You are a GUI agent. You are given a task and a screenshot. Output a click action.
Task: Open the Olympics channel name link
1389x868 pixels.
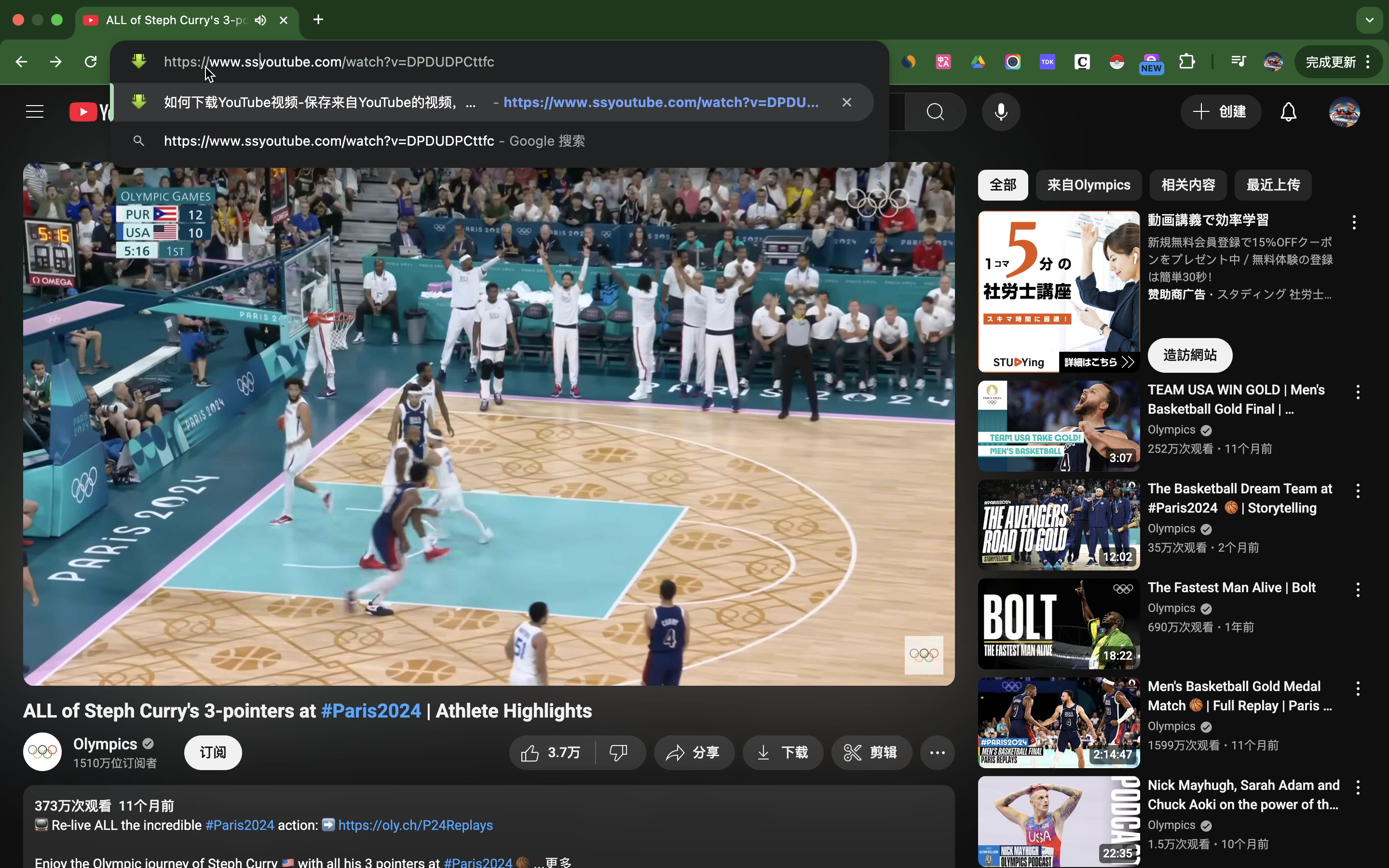pos(105,744)
